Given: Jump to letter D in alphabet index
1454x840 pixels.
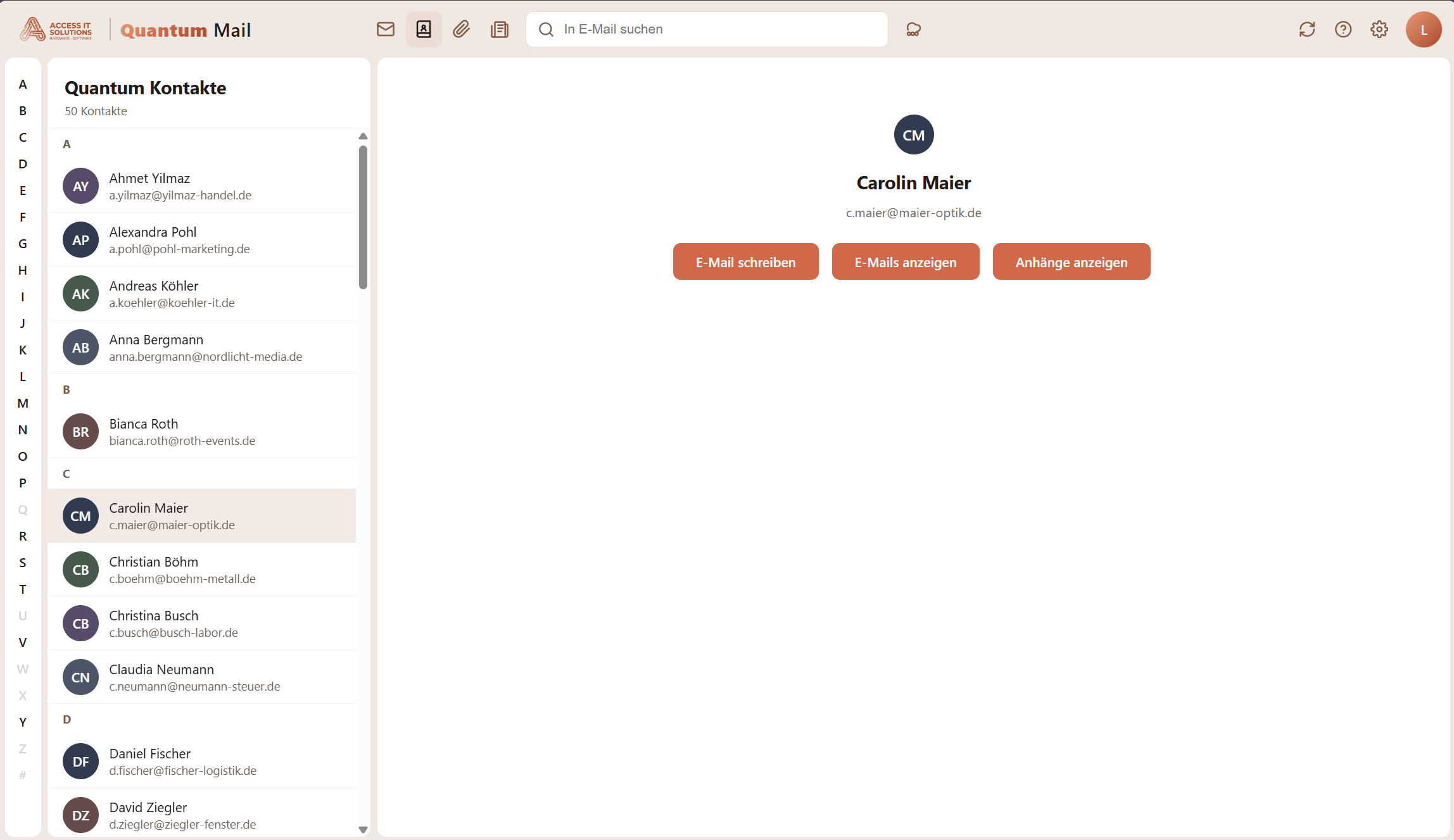Looking at the screenshot, I should click(x=23, y=164).
